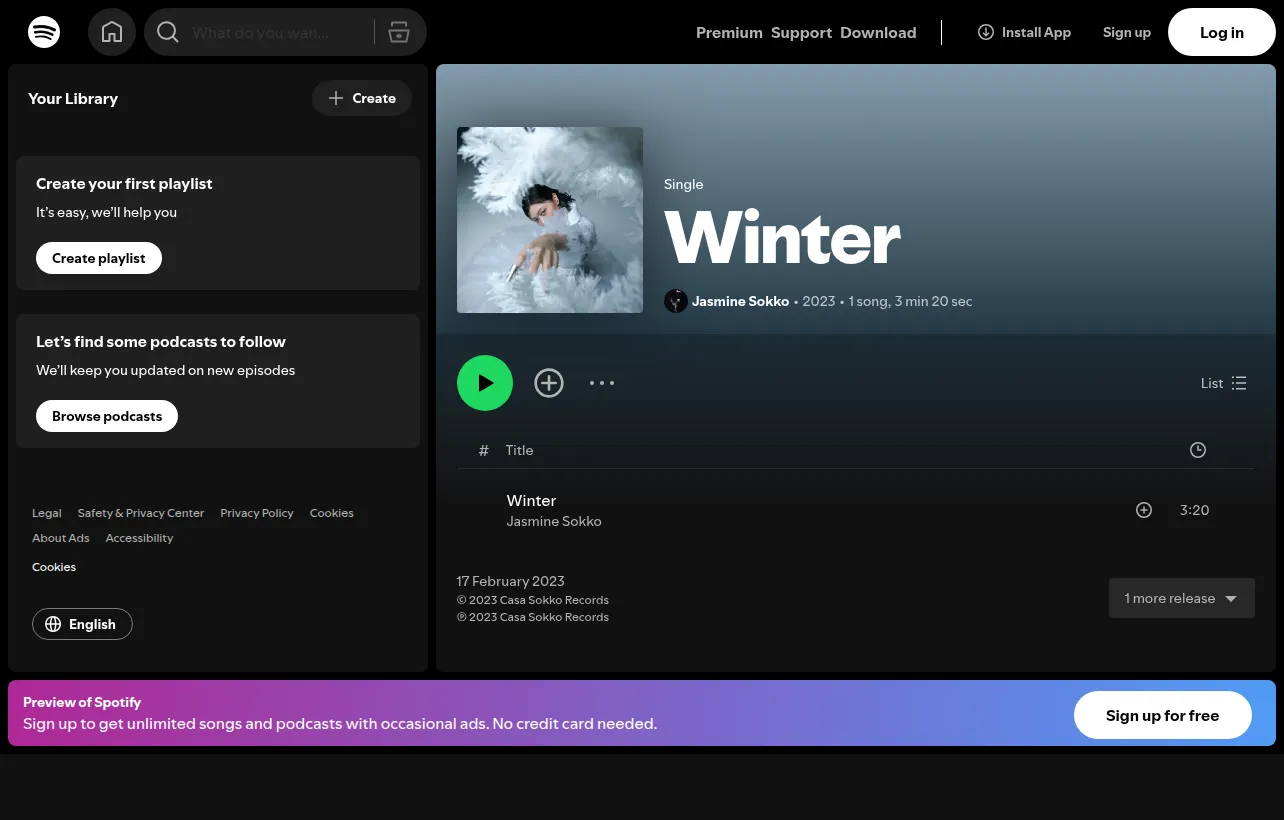Open the About Ads link
The height and width of the screenshot is (820, 1284).
click(x=61, y=538)
